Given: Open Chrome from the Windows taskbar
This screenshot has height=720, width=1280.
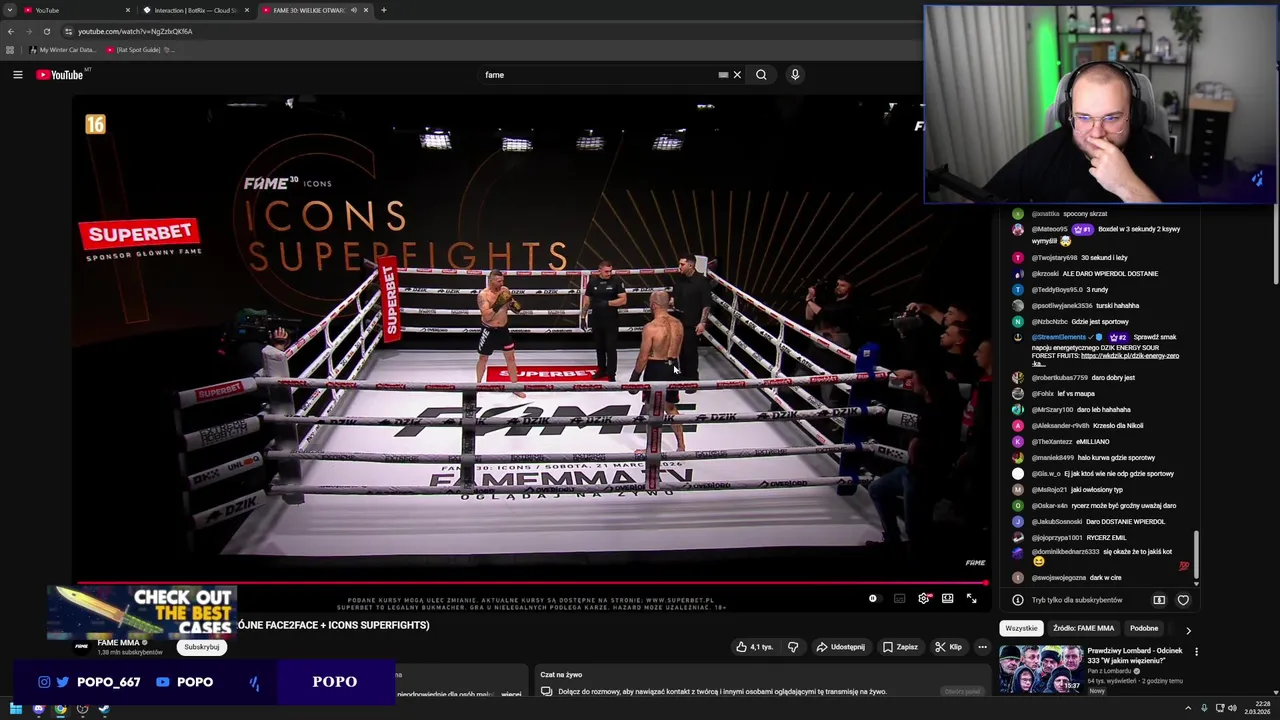Looking at the screenshot, I should (60, 709).
